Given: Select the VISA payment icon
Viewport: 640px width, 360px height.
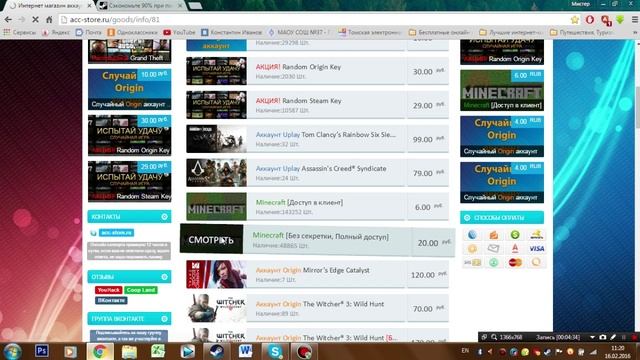Looking at the screenshot, I should [x=536, y=249].
